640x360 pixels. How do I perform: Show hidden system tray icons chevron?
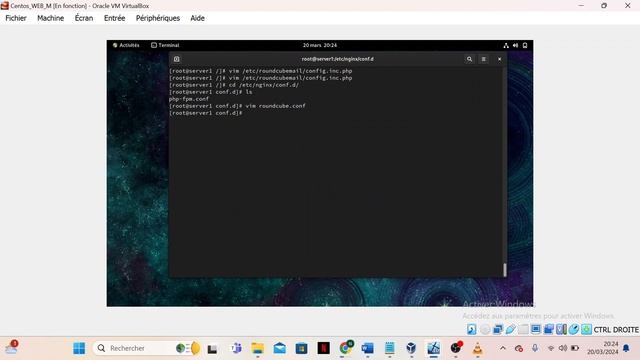503,348
